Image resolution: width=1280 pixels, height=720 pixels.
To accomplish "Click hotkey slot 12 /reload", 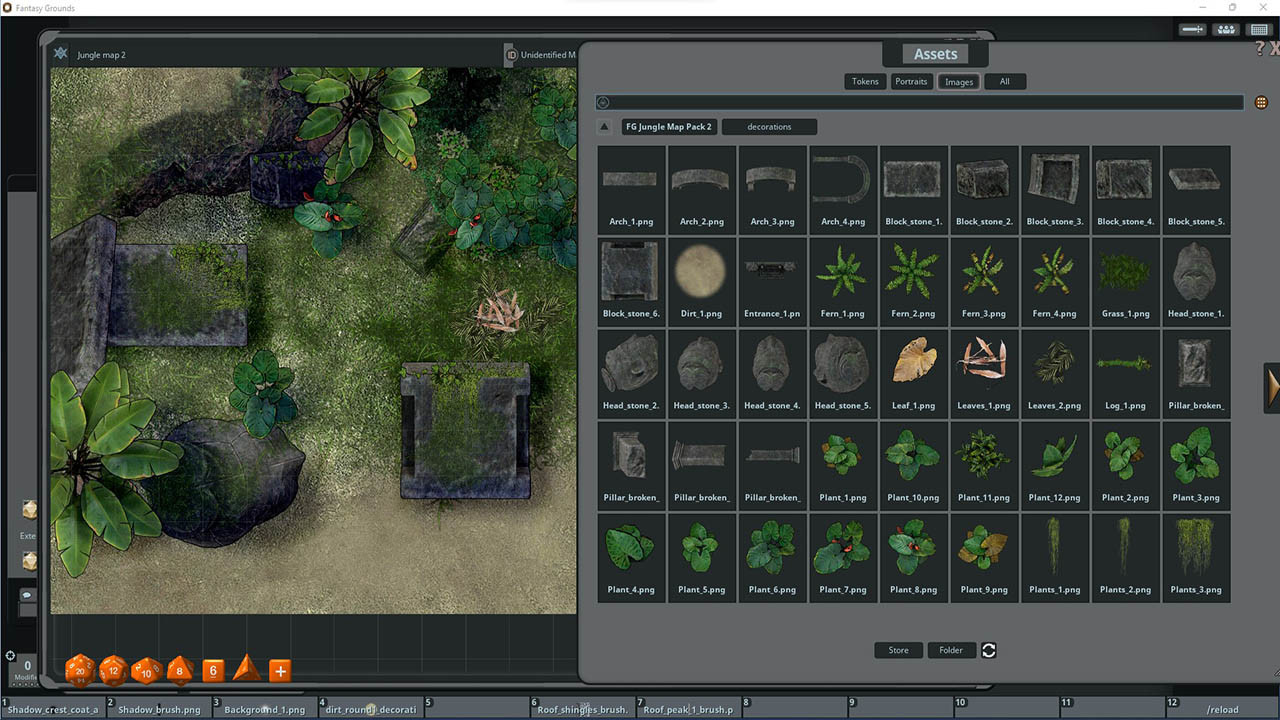I will point(1222,708).
